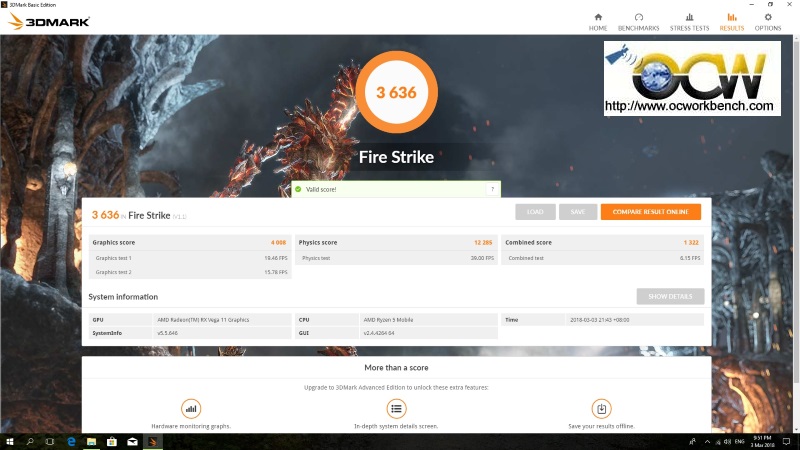
Task: Open the Home section icon
Action: pos(598,17)
